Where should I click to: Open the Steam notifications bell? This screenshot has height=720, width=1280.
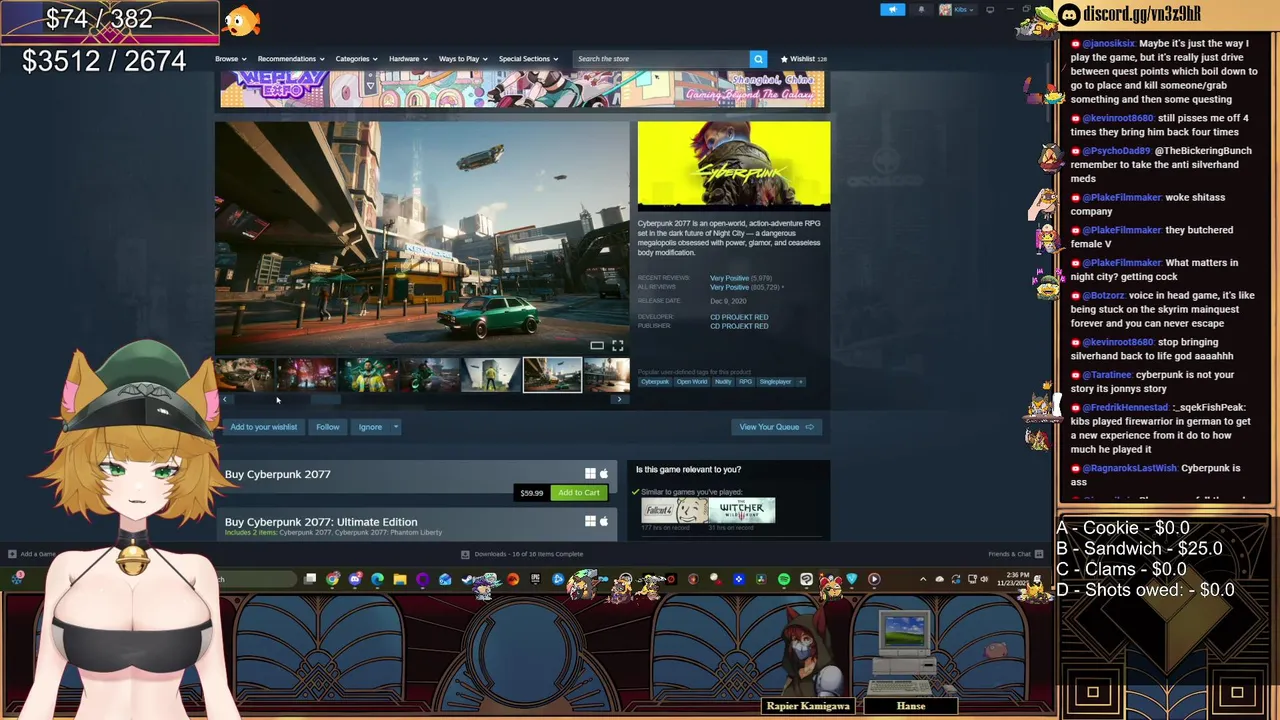(x=921, y=10)
